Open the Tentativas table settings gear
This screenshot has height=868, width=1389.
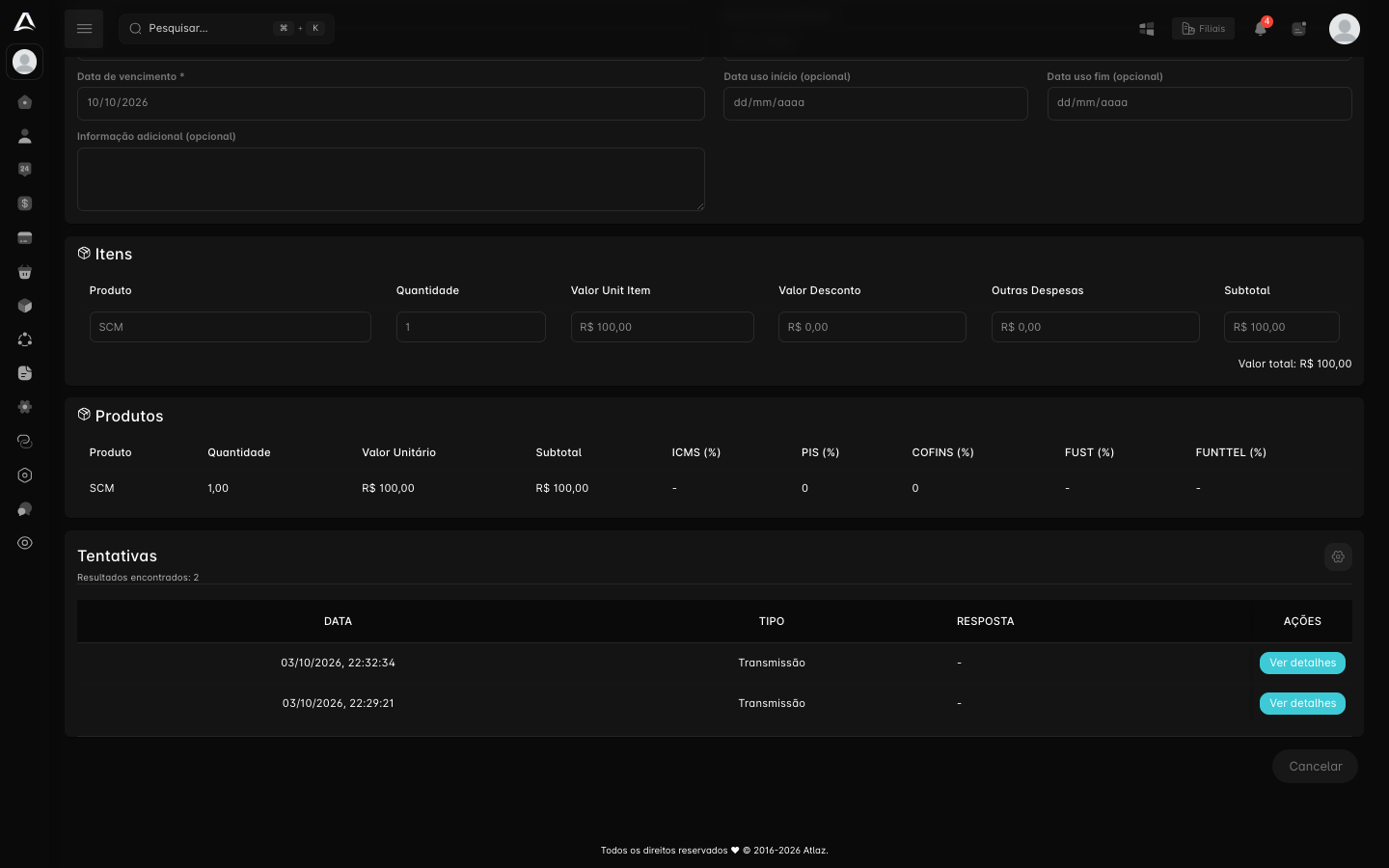pyautogui.click(x=1338, y=556)
